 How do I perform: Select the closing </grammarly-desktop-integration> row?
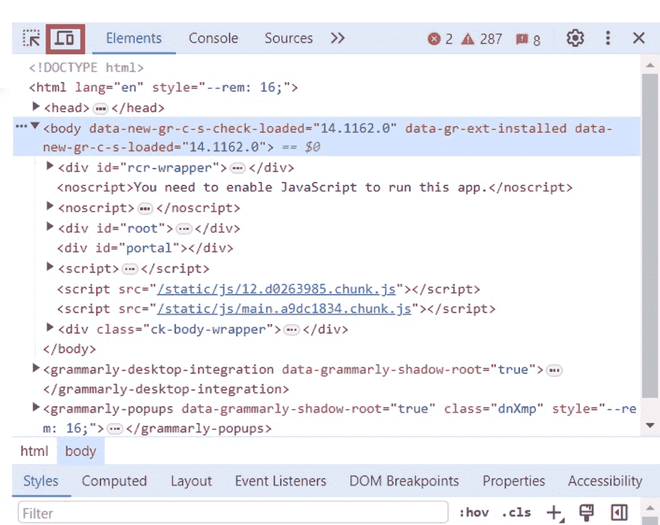point(166,389)
